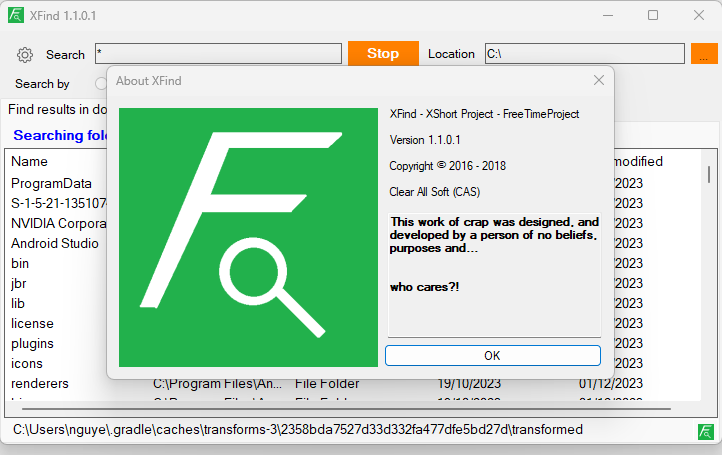722x455 pixels.
Task: Click the 01/12/2023 date cell
Action: (611, 383)
